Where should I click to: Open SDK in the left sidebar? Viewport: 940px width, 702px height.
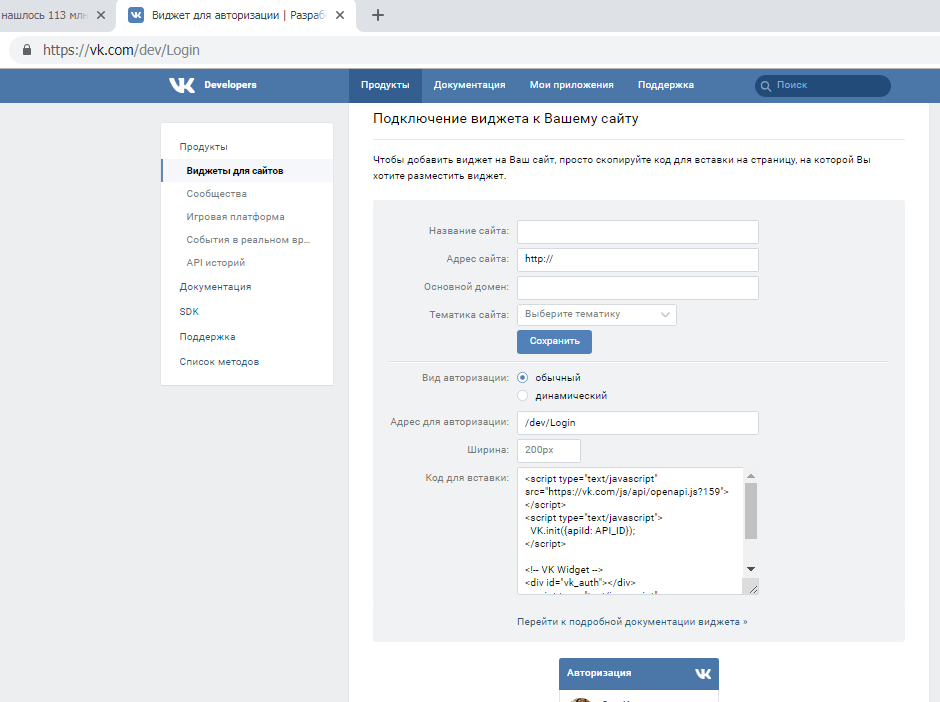point(189,312)
